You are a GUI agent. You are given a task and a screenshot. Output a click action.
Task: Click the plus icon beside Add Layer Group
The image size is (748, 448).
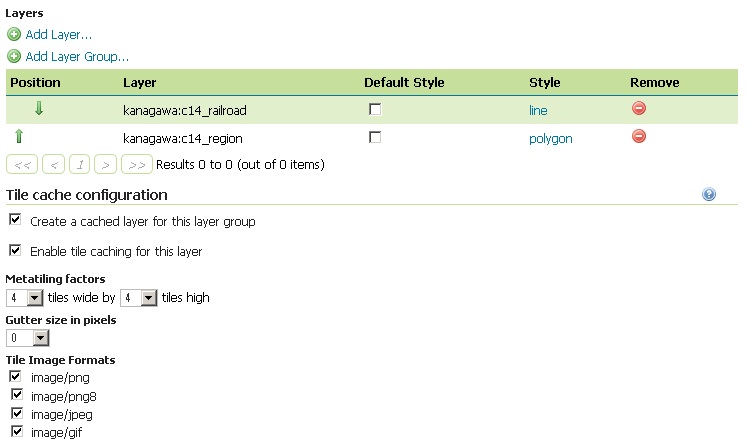click(14, 57)
